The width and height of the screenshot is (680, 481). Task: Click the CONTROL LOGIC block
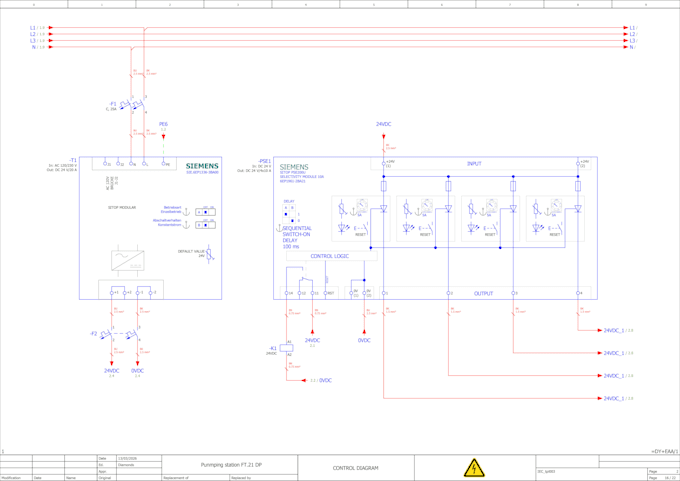point(331,256)
